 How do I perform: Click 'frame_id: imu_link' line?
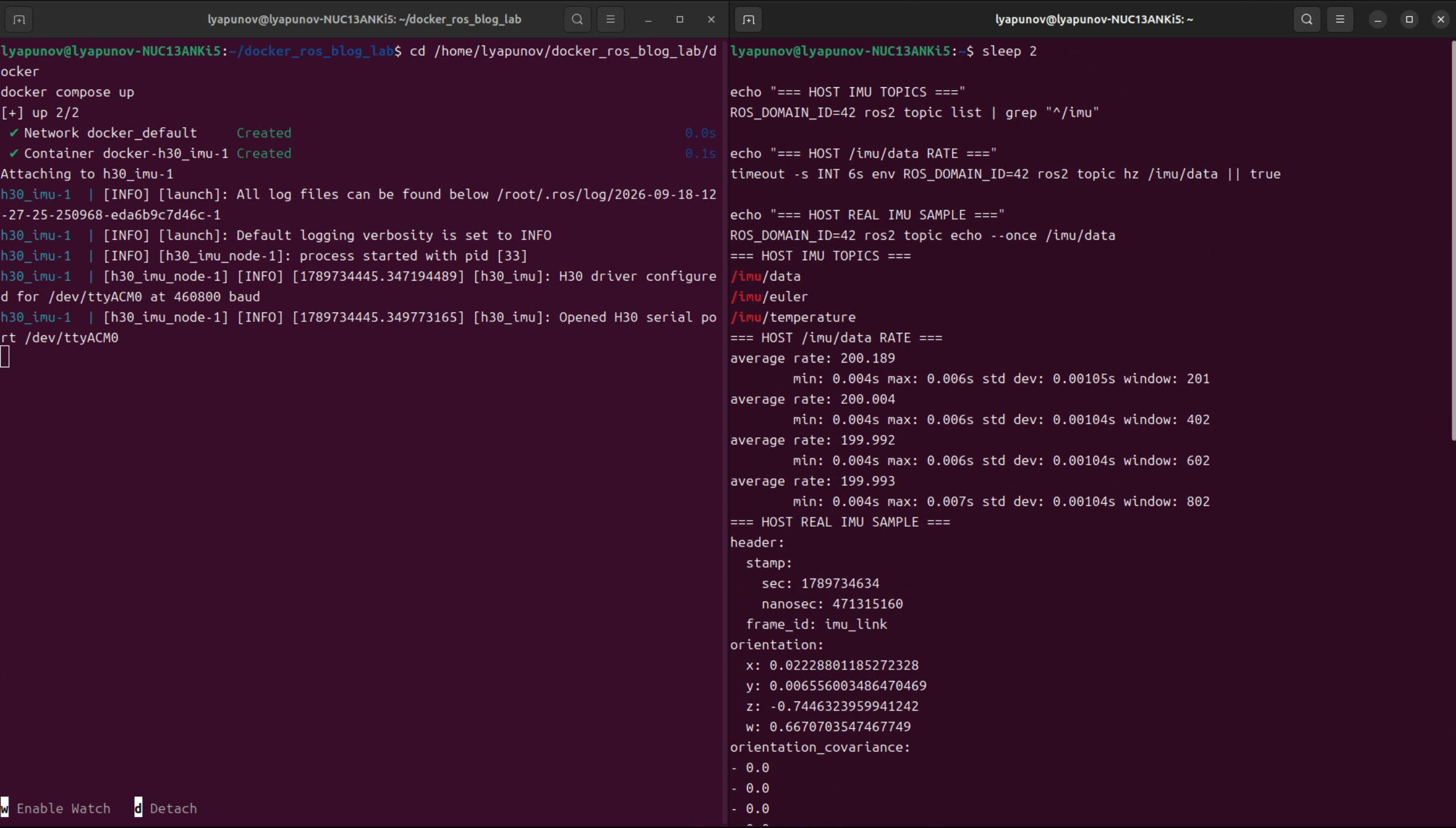816,625
